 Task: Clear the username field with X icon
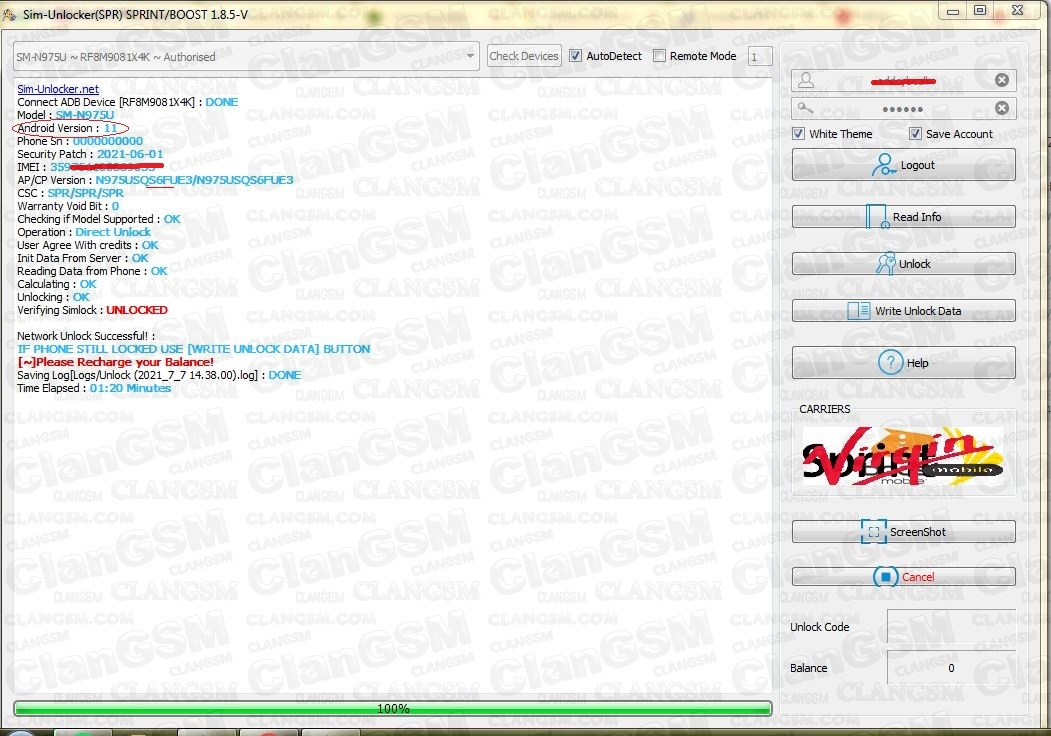(x=1001, y=80)
